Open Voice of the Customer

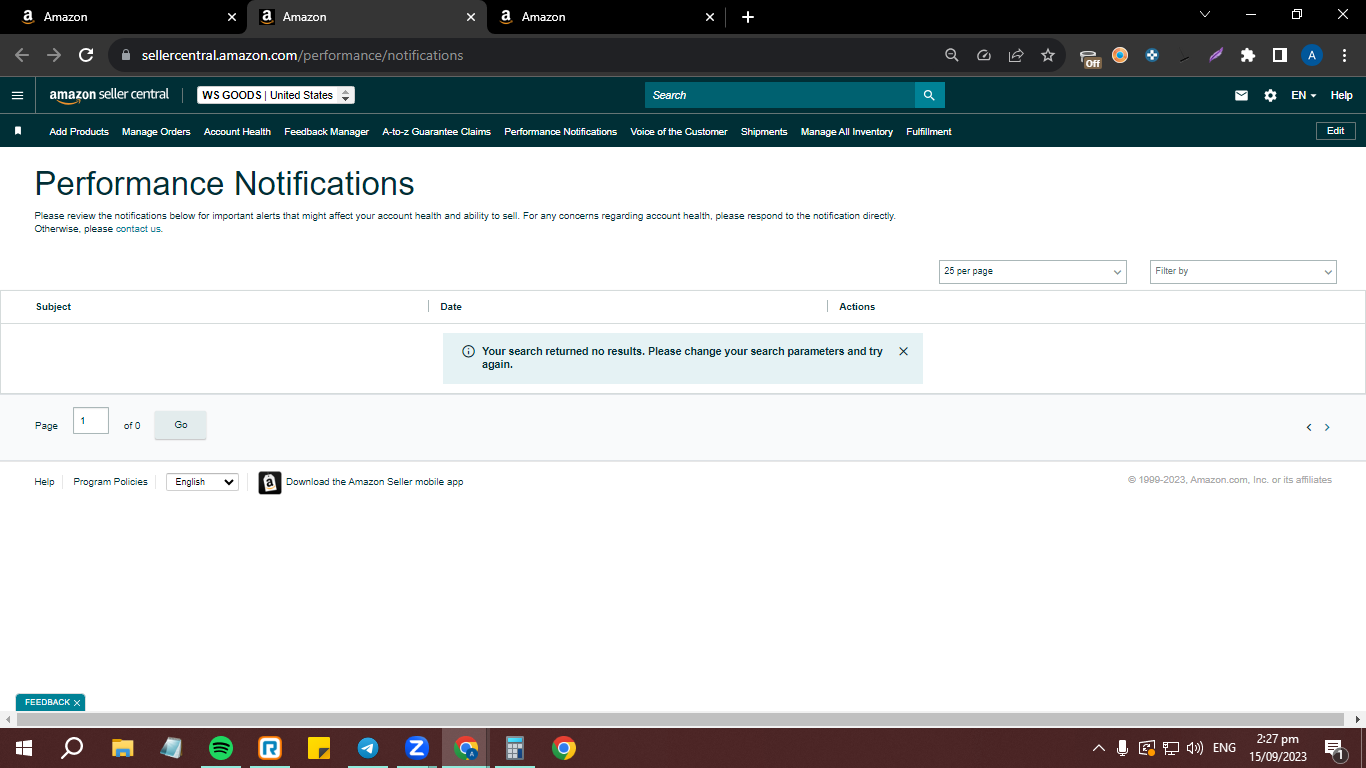click(x=679, y=132)
